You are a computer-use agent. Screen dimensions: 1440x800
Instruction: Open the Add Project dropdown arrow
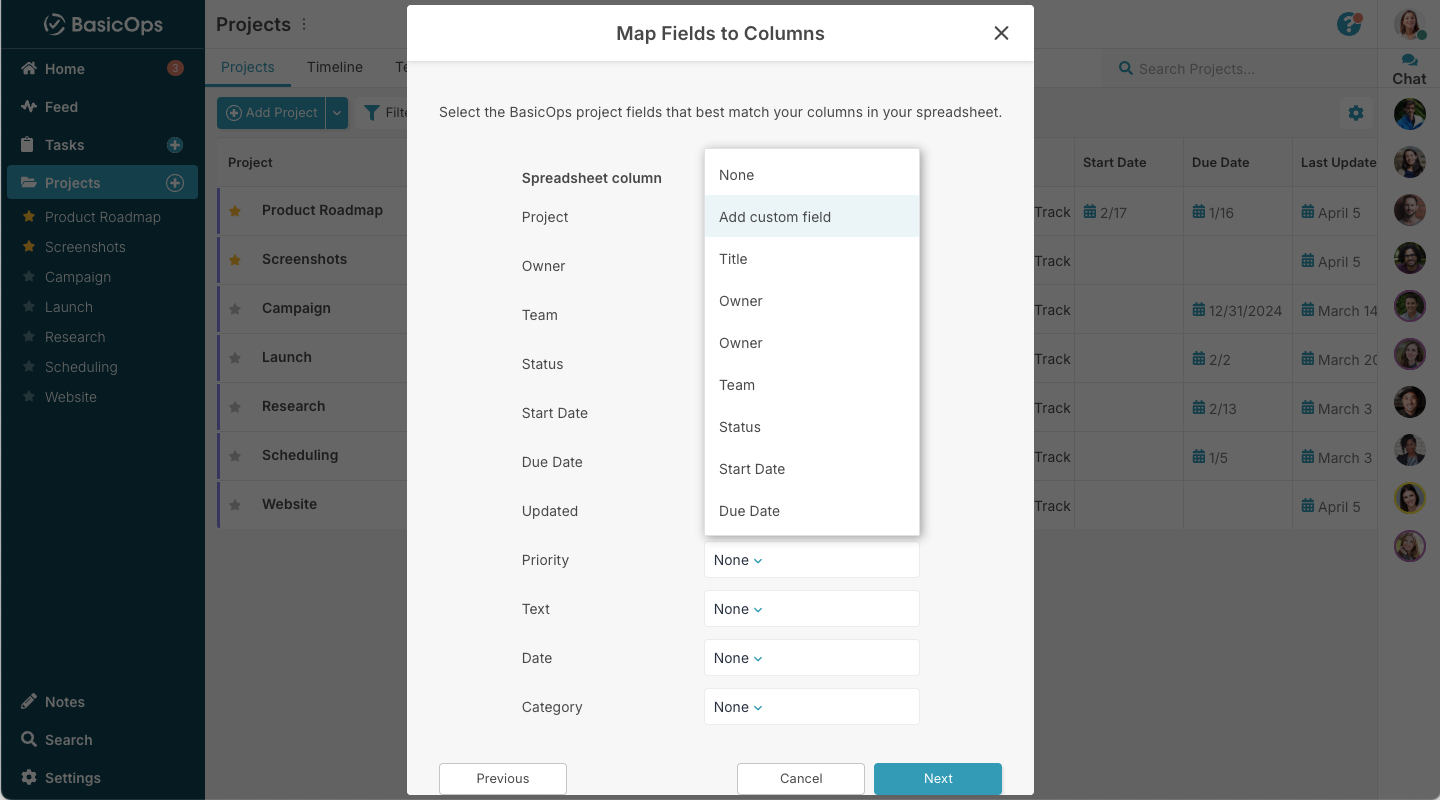point(337,113)
